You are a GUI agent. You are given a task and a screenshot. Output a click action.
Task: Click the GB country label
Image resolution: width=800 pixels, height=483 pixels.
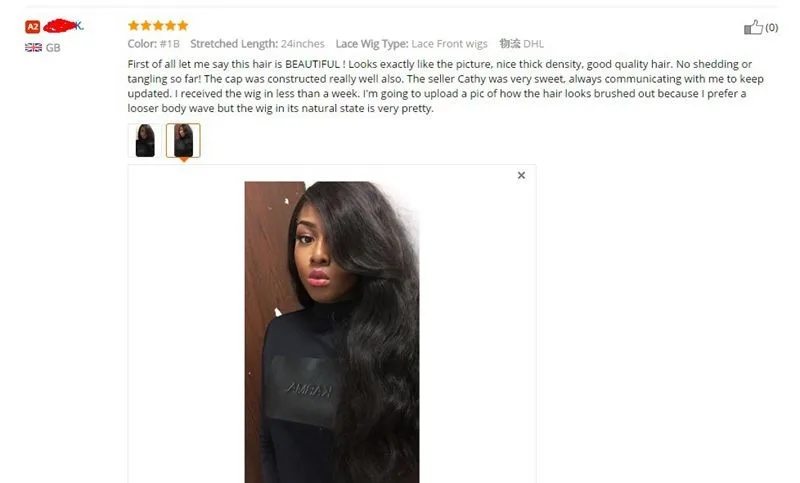pyautogui.click(x=53, y=48)
